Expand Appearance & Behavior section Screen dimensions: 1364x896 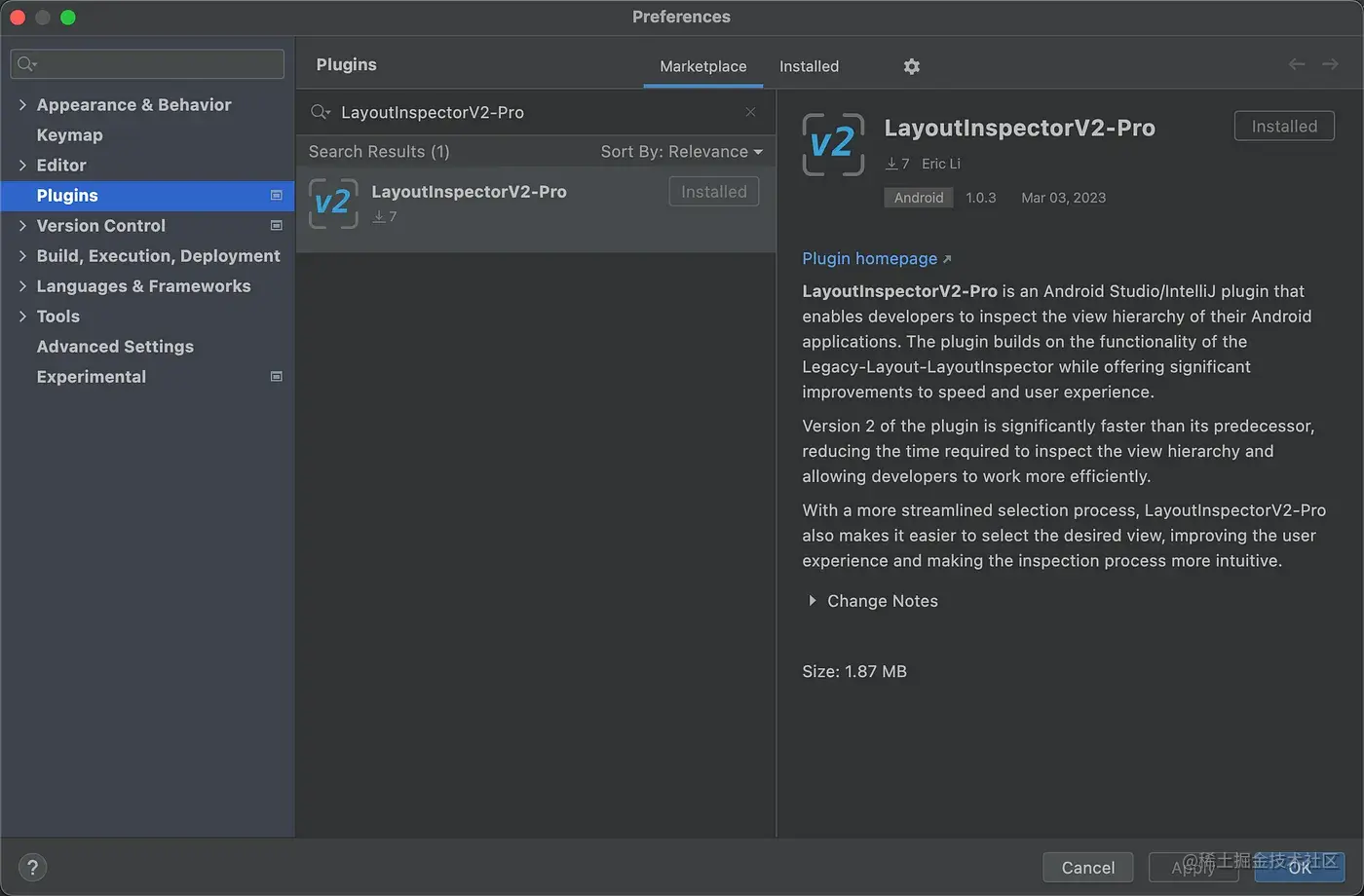point(22,104)
